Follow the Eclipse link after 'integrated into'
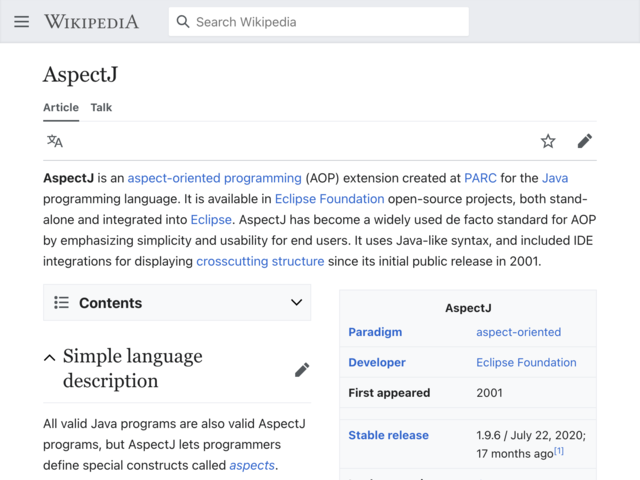640x480 pixels. click(211, 220)
